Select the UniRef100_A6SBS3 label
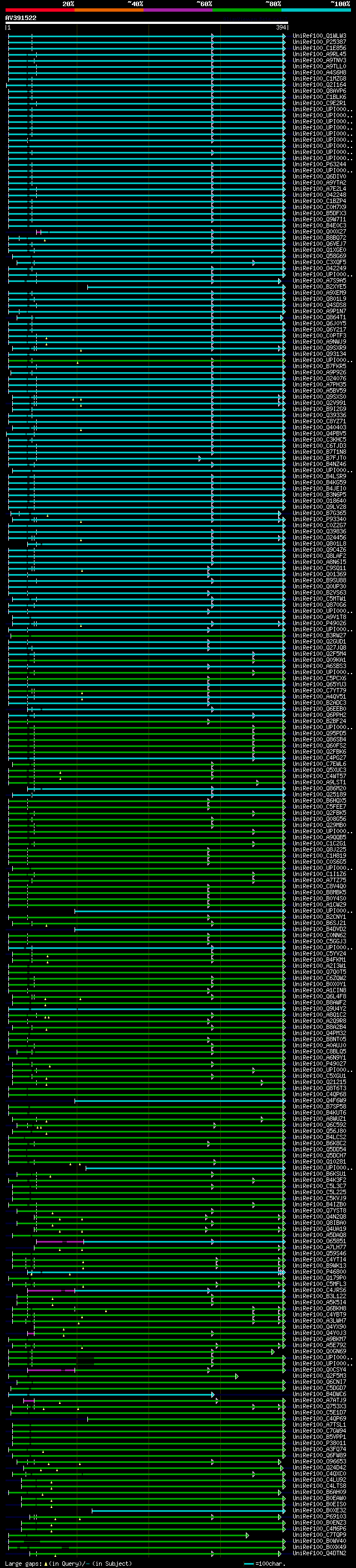 click(319, 666)
